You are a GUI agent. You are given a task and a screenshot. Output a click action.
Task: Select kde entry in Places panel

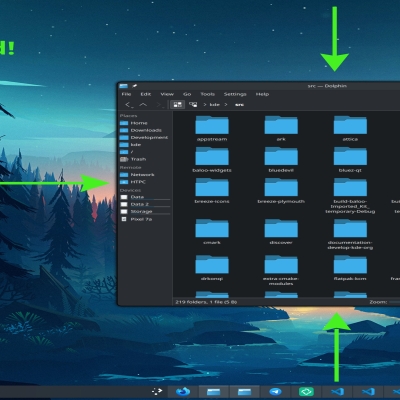(145, 145)
